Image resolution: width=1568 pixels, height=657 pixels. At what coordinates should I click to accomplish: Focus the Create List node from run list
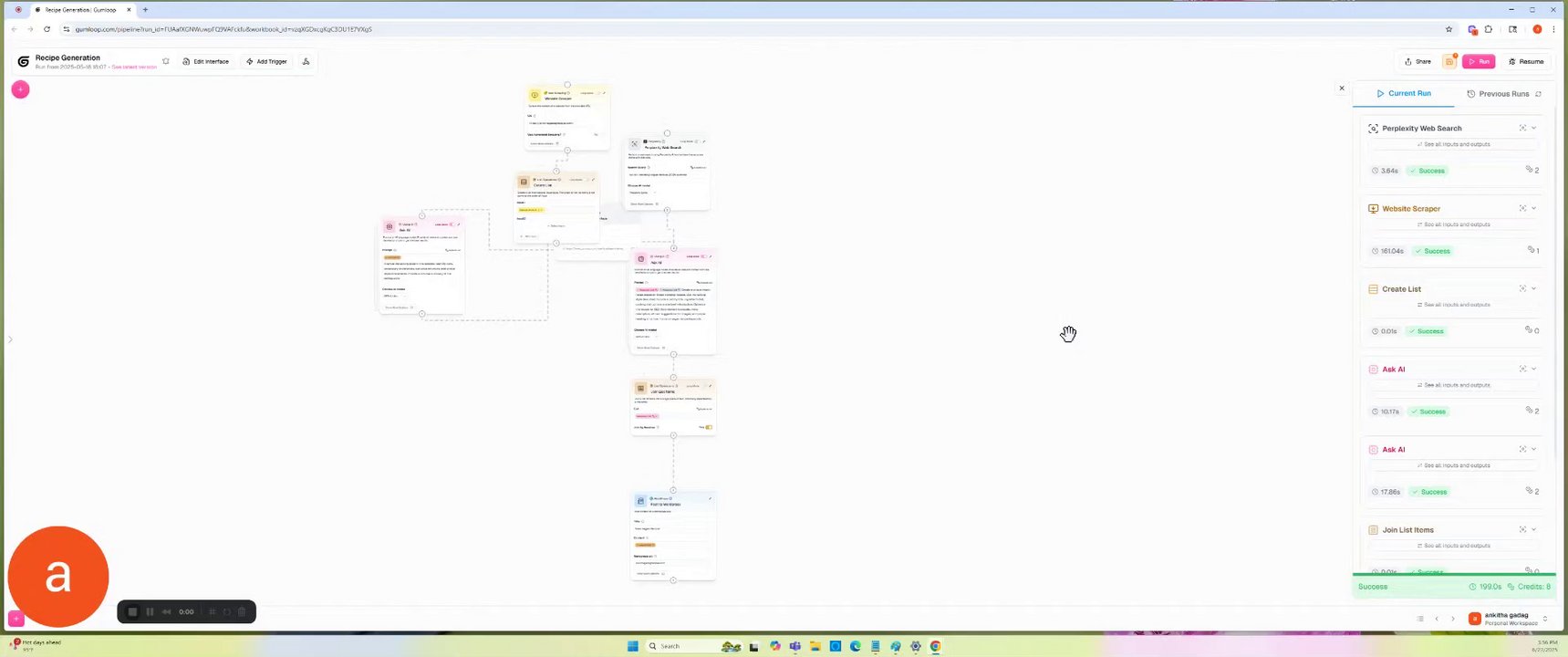(1522, 288)
